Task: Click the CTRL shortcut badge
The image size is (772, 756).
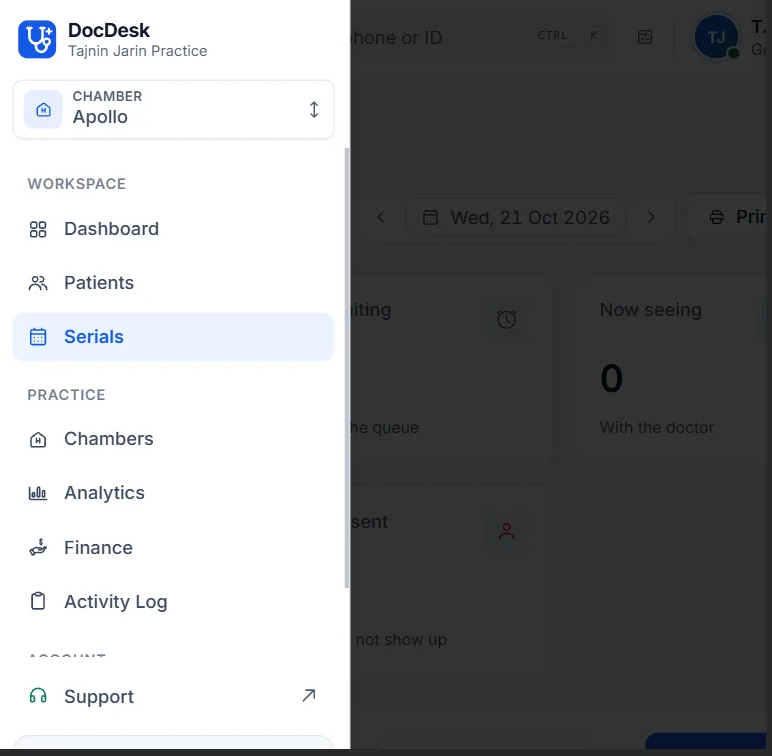Action: tap(552, 35)
